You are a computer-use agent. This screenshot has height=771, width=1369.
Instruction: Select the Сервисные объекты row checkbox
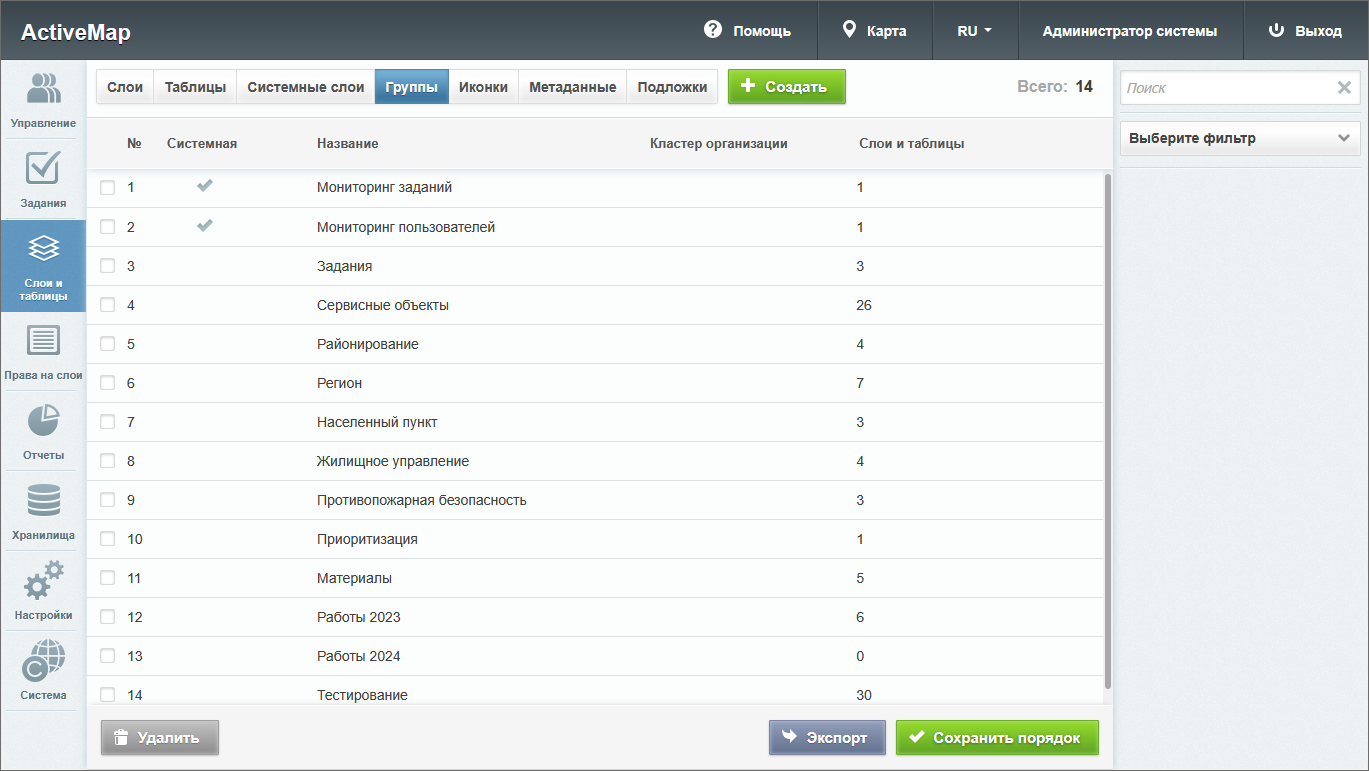click(x=108, y=305)
